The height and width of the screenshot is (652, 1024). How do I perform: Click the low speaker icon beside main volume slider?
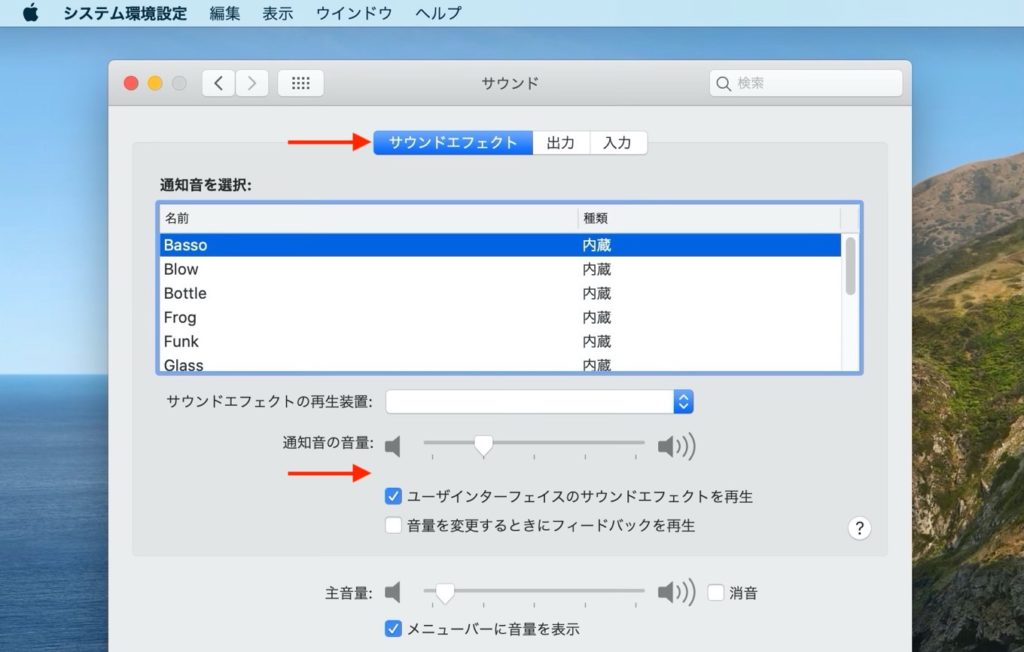[x=392, y=592]
